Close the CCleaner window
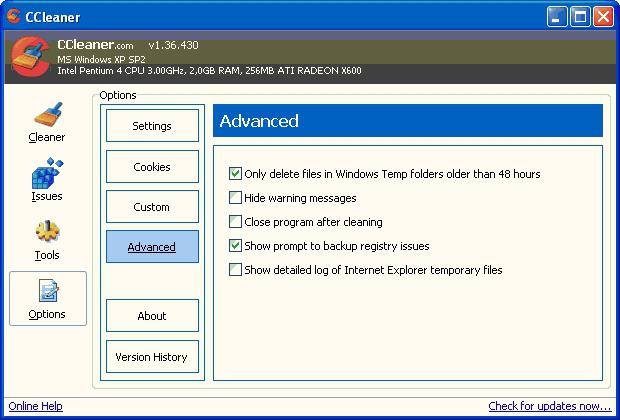This screenshot has height=420, width=620. (603, 17)
